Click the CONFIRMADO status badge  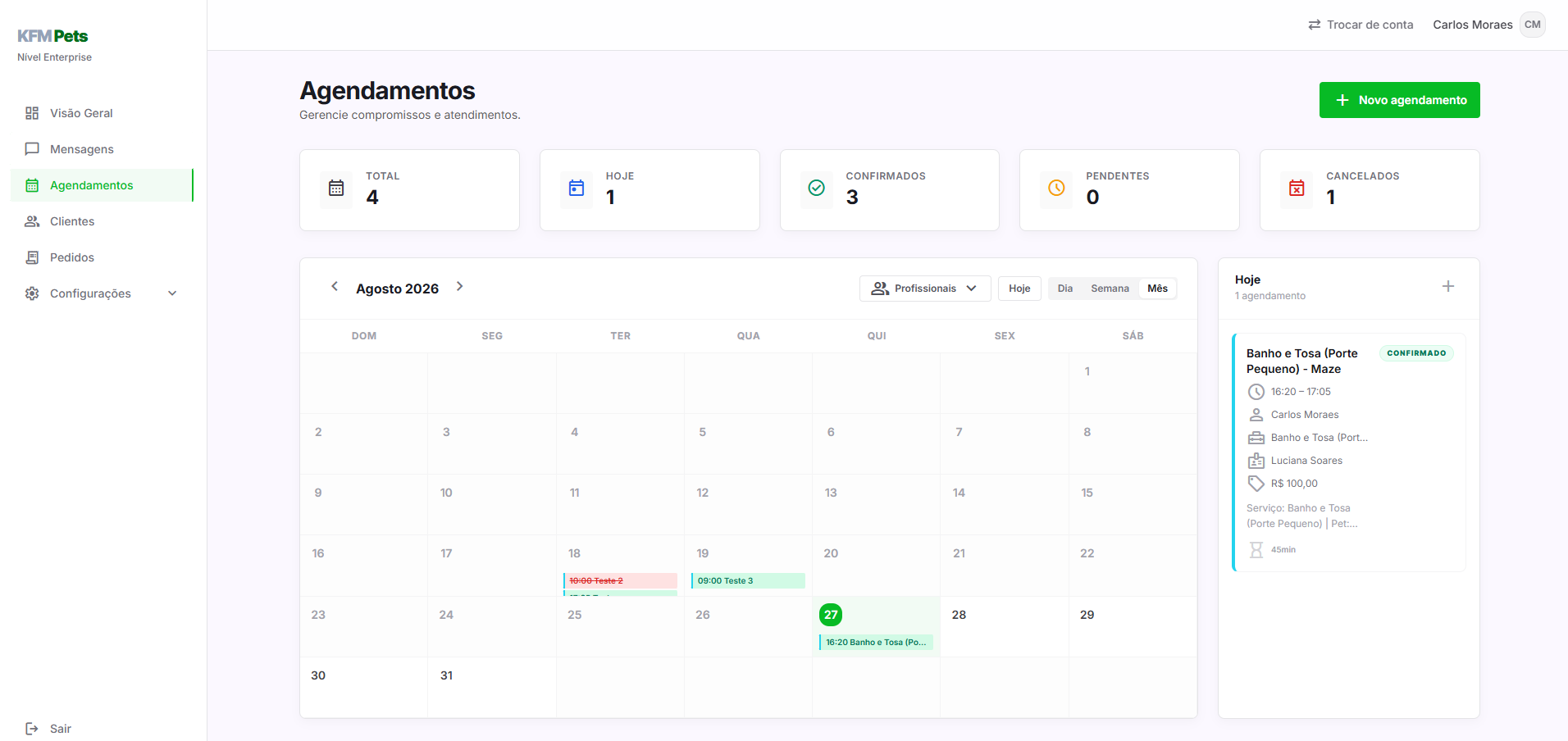(1416, 353)
